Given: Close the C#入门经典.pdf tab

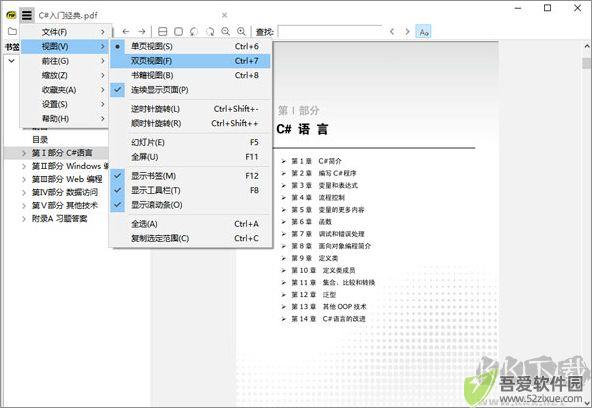Looking at the screenshot, I should 224,15.
